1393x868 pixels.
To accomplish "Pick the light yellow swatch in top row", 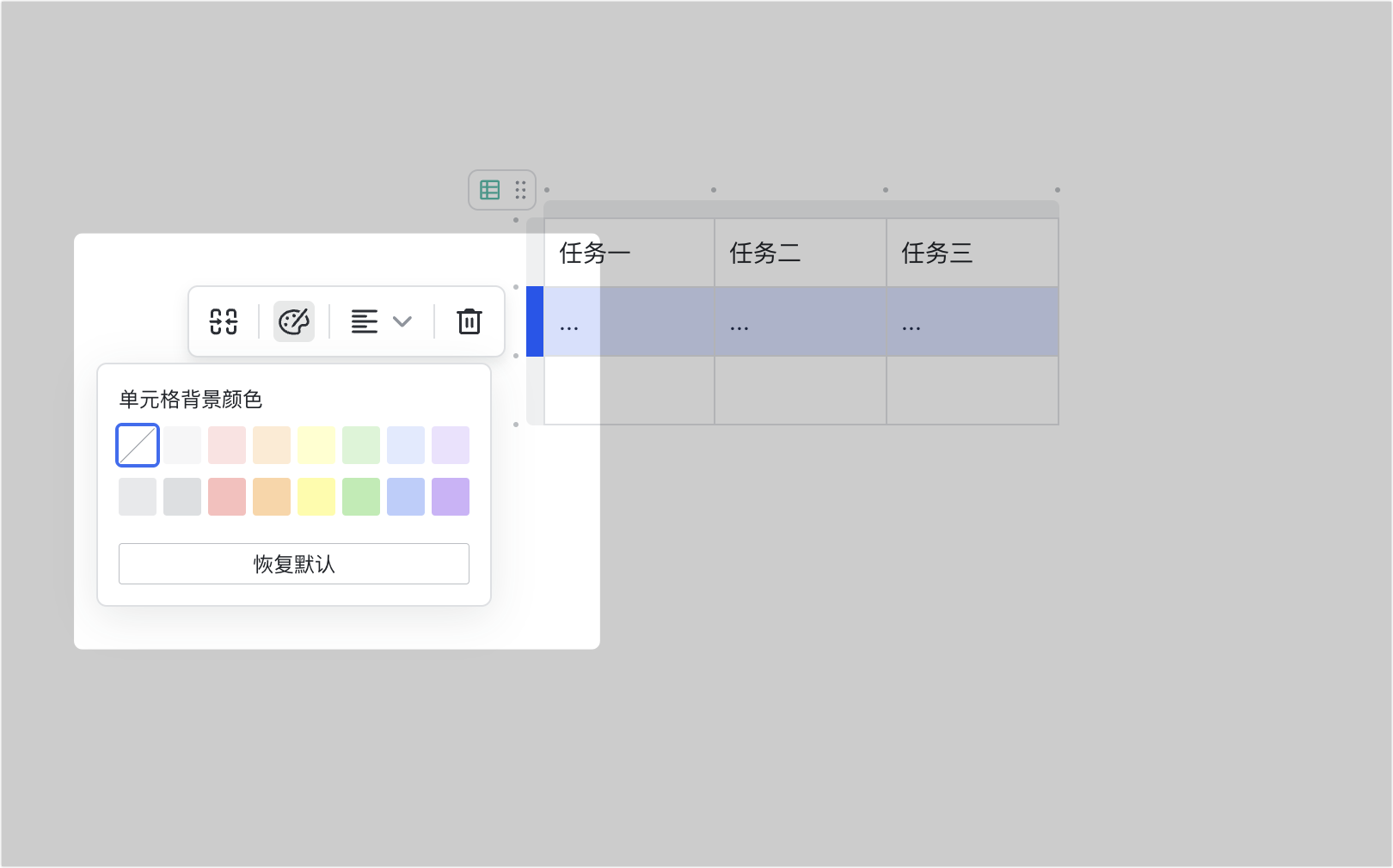I will (316, 445).
